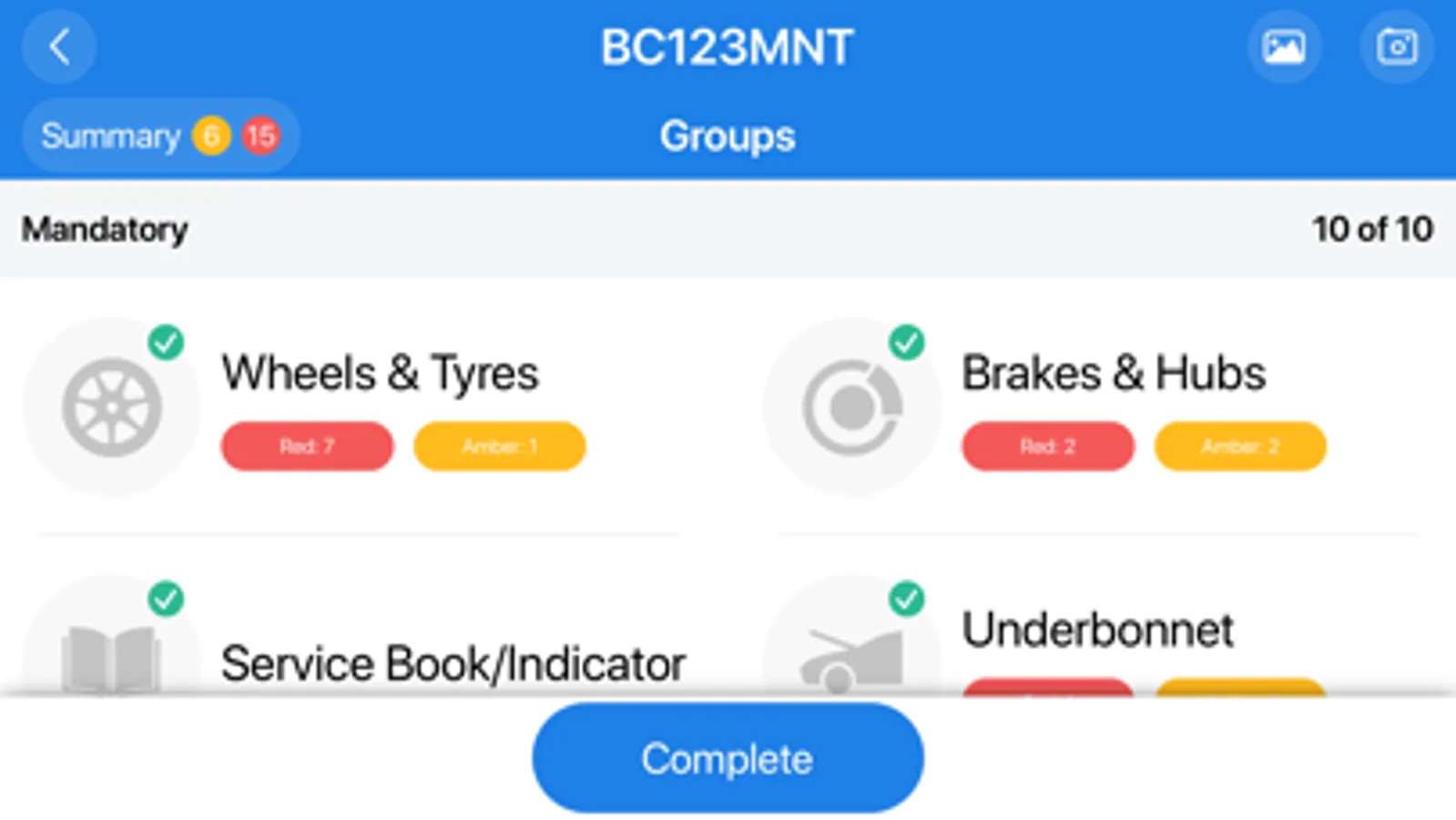
Task: Click the amber 6 count badge
Action: tap(211, 137)
